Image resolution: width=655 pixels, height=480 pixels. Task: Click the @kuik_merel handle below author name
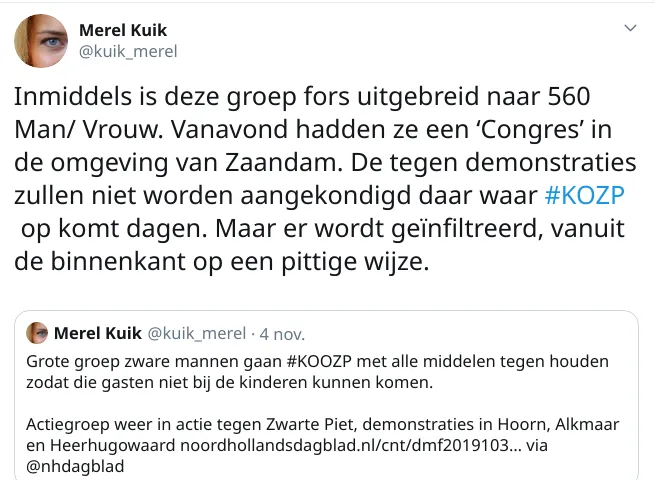click(x=127, y=51)
